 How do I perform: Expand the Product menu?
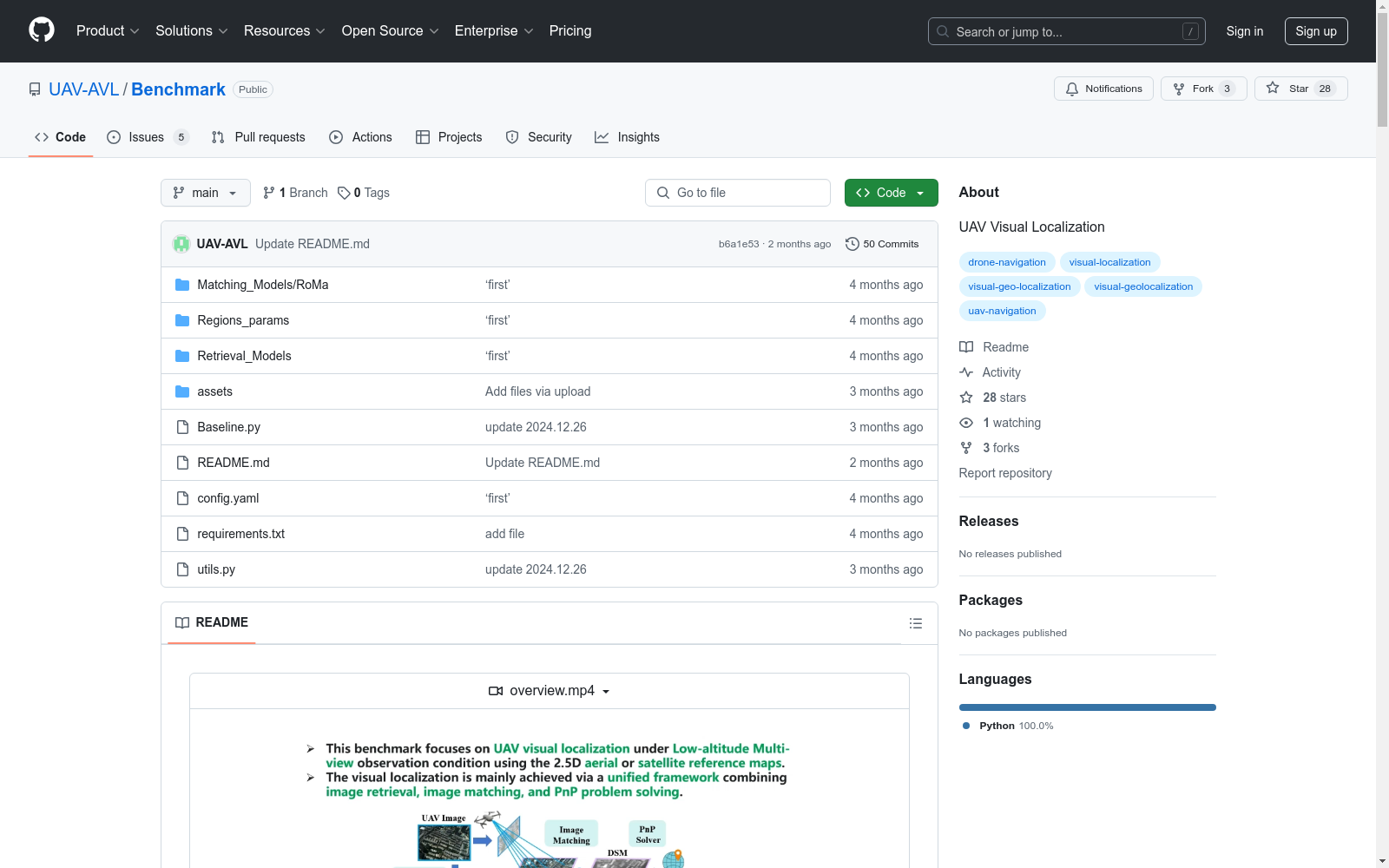coord(108,30)
